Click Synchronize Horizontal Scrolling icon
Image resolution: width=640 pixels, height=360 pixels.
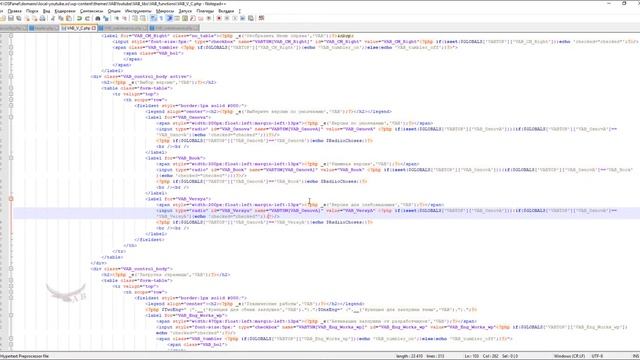[x=142, y=18]
